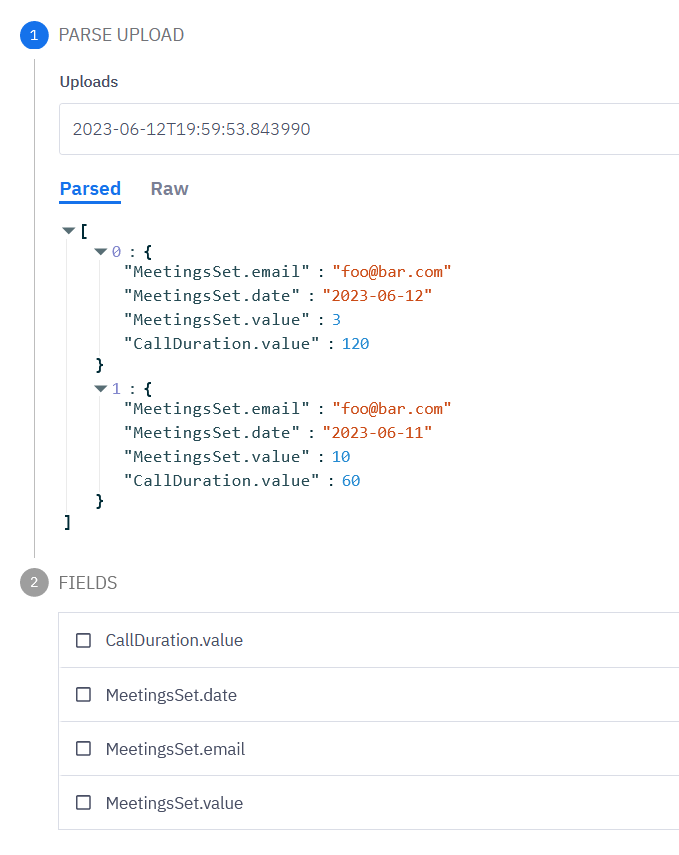Click the CallDuration value 120 in item 0

coord(355,344)
